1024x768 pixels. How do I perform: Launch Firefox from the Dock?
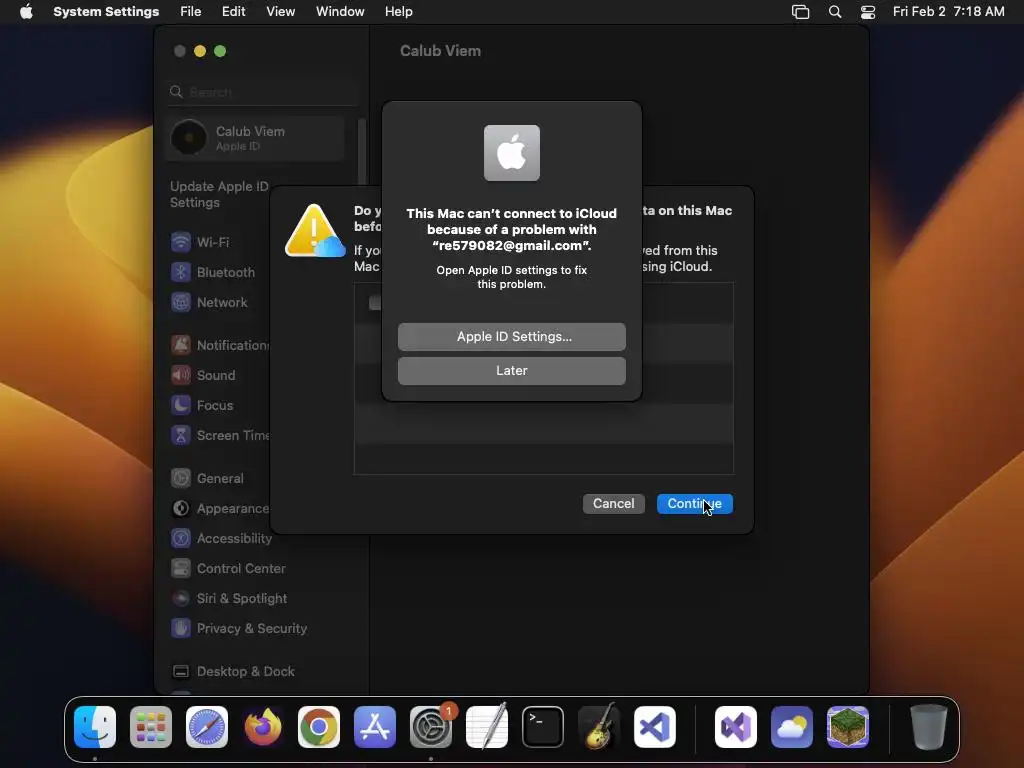click(263, 727)
